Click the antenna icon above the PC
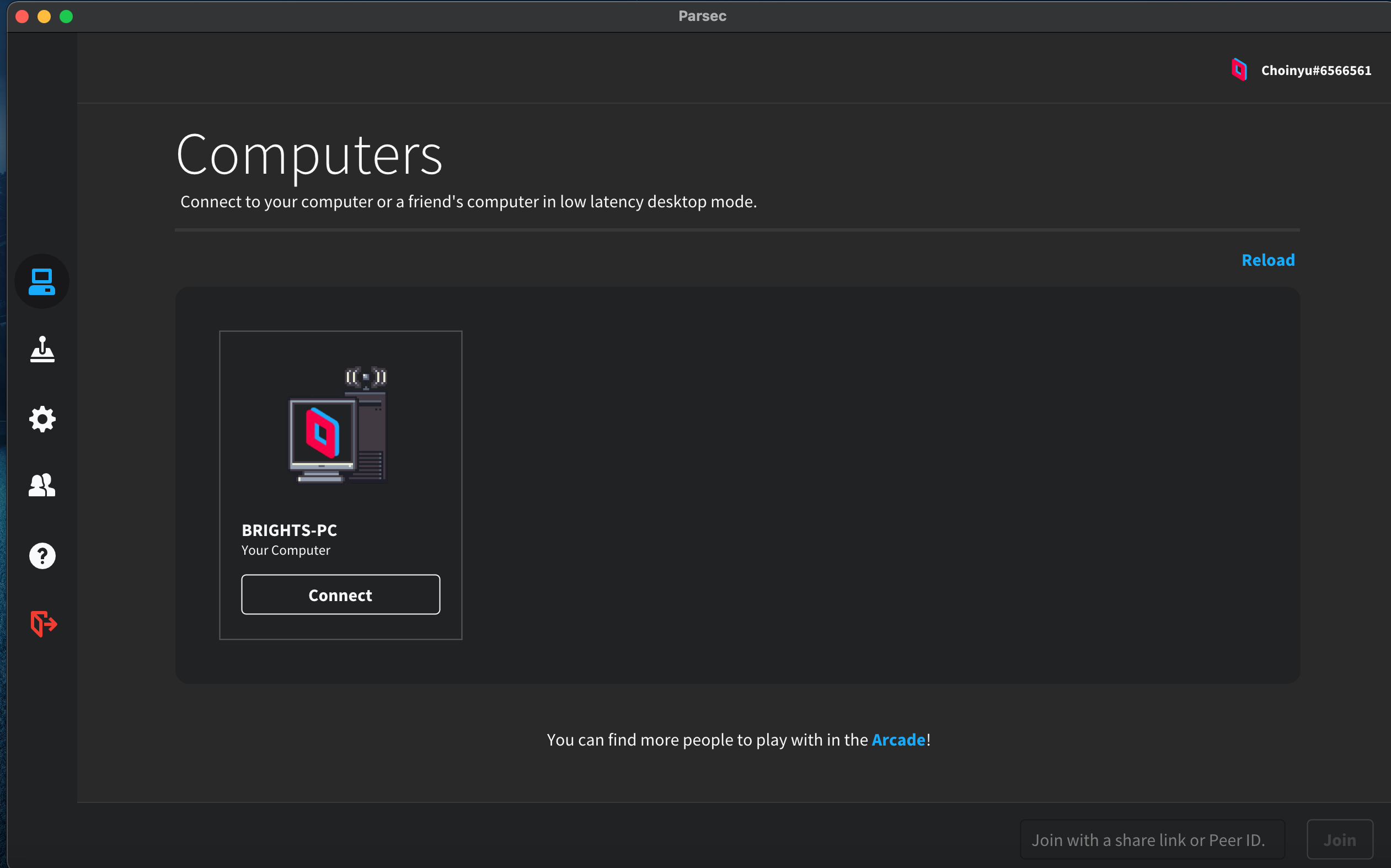Image resolution: width=1391 pixels, height=868 pixels. pos(366,377)
